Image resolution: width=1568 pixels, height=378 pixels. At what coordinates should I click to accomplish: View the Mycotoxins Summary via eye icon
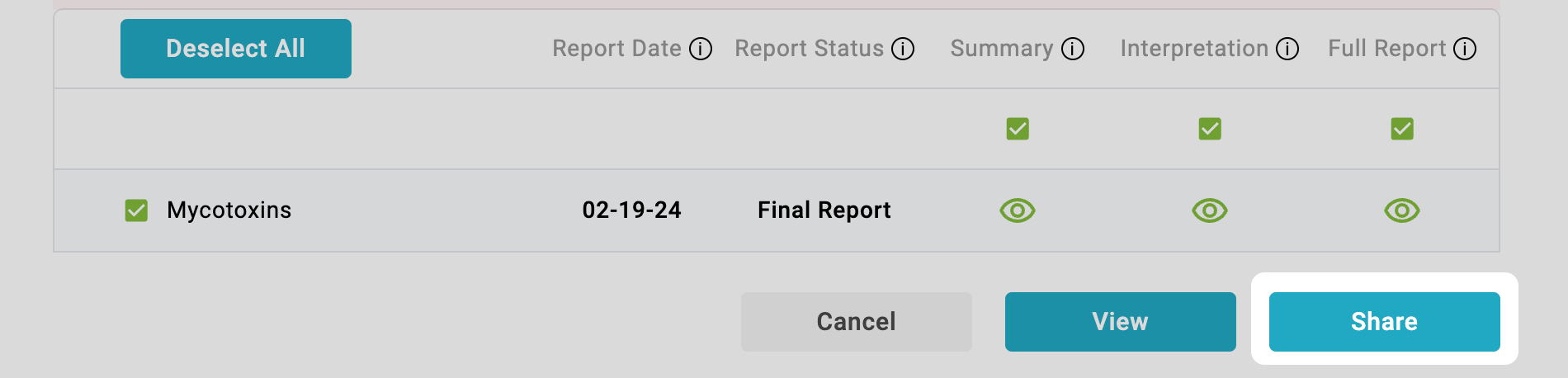[1018, 210]
